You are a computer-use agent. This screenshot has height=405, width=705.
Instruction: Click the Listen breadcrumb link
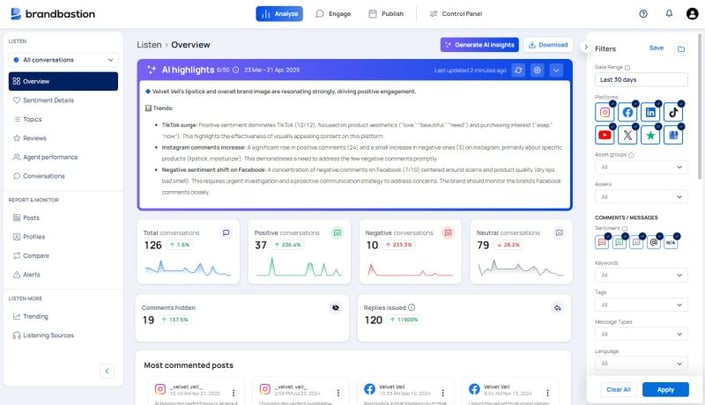(149, 45)
